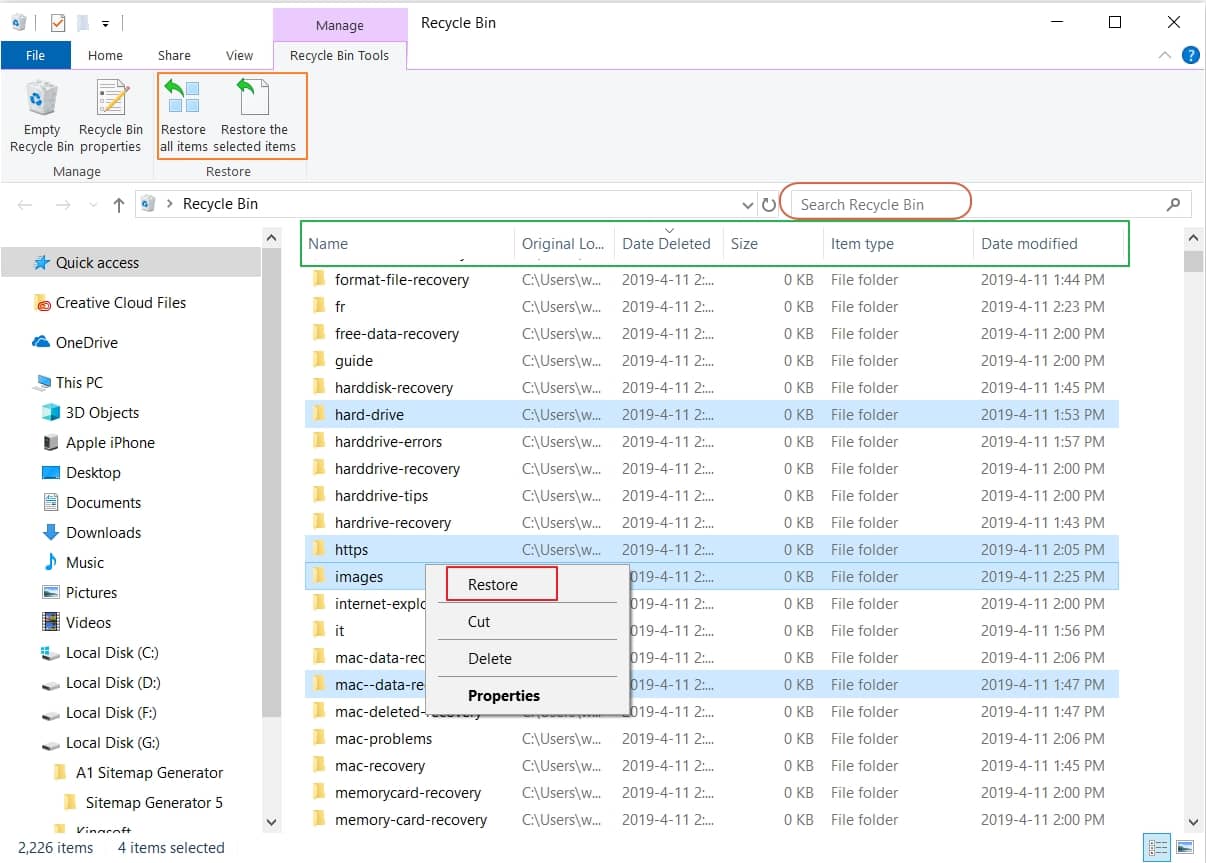Select the https folder row
Screen dimensions: 1206x863
click(711, 550)
